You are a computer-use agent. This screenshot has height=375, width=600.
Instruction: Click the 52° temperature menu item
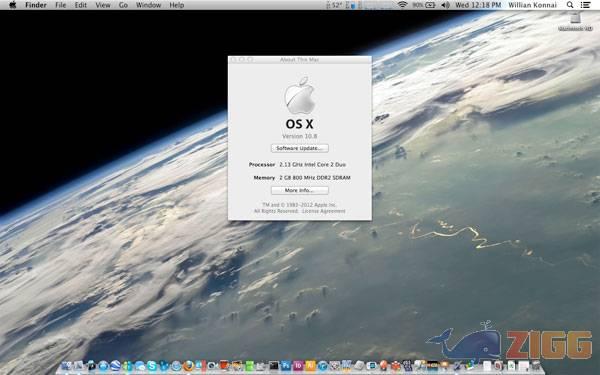334,5
